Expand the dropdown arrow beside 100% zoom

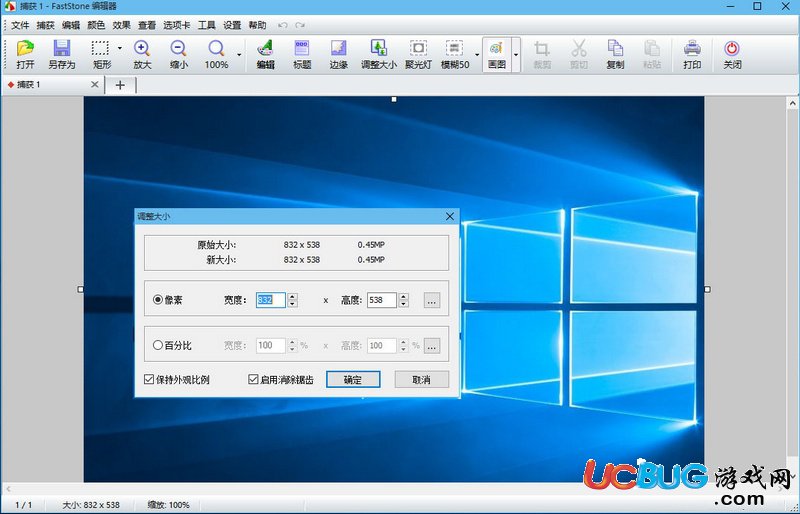click(x=239, y=54)
